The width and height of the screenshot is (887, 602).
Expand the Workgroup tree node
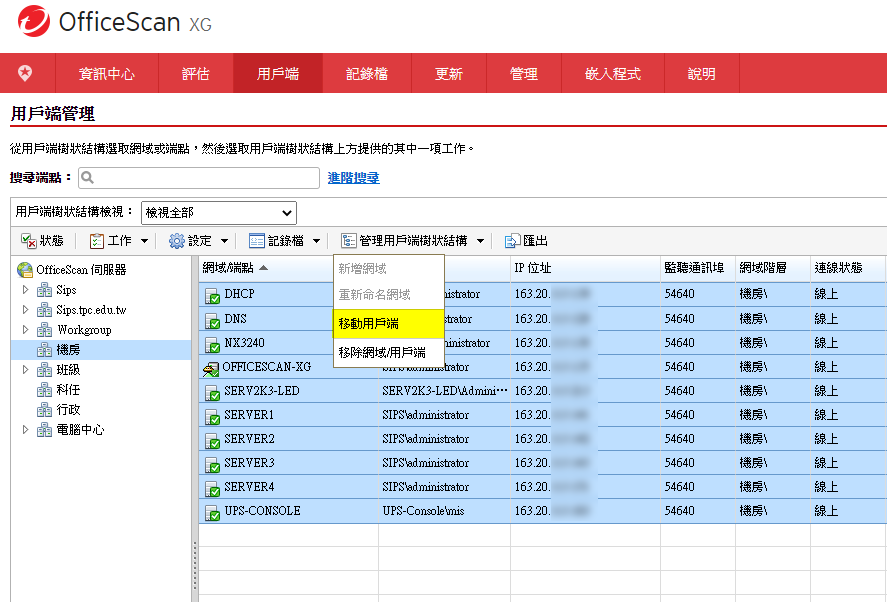click(x=25, y=329)
